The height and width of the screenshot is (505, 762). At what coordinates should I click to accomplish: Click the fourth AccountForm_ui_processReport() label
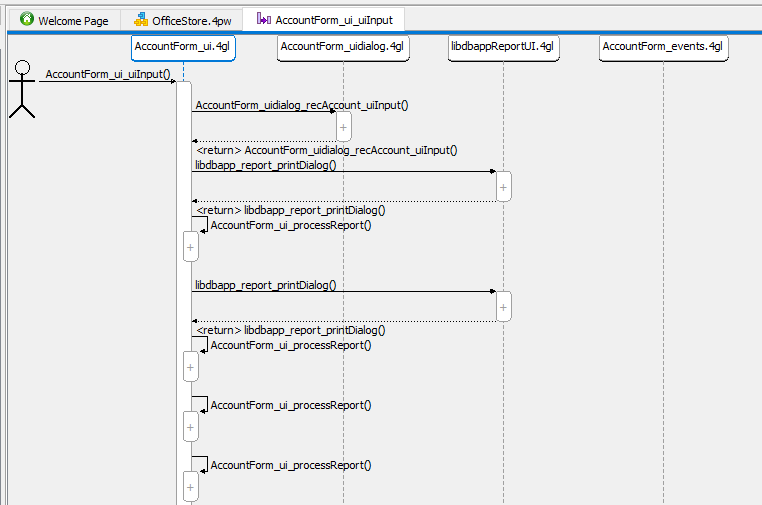coord(291,465)
